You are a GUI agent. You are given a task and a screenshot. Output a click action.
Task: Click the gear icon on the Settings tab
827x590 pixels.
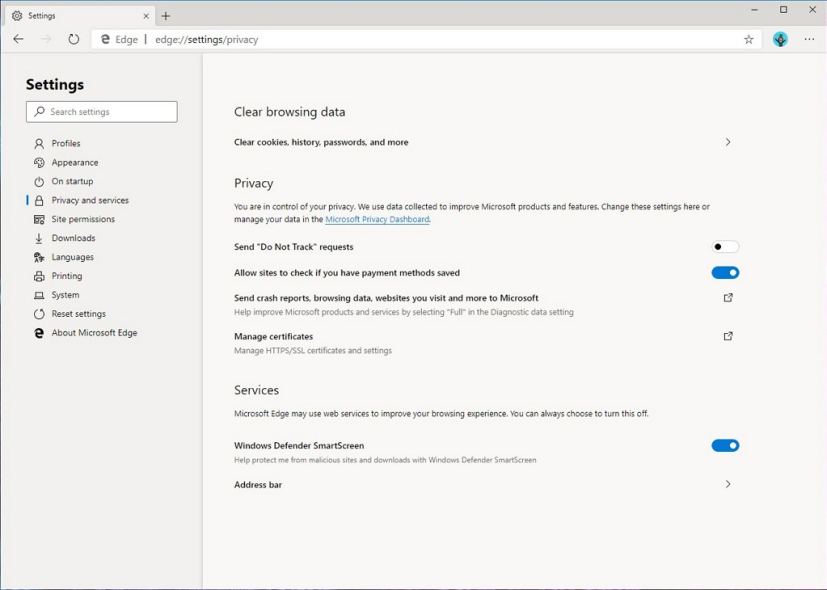coord(17,16)
